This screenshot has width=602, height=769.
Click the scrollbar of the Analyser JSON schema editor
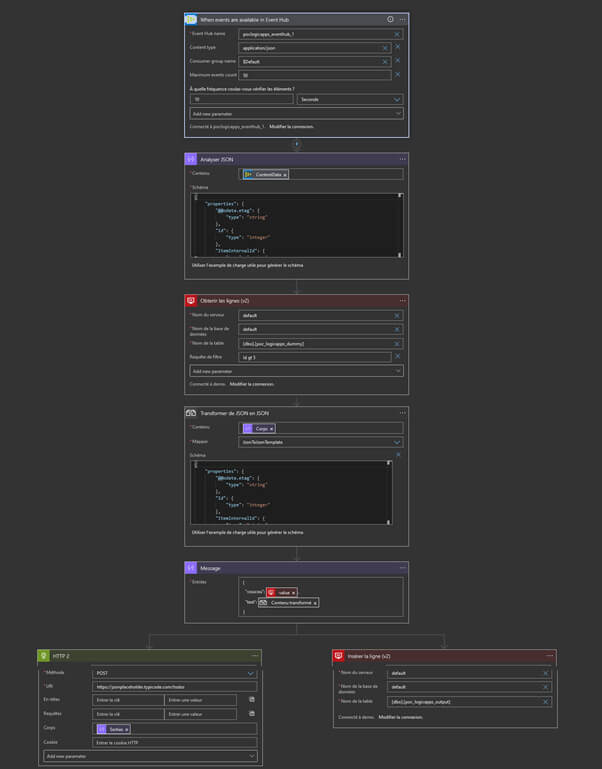tap(400, 225)
